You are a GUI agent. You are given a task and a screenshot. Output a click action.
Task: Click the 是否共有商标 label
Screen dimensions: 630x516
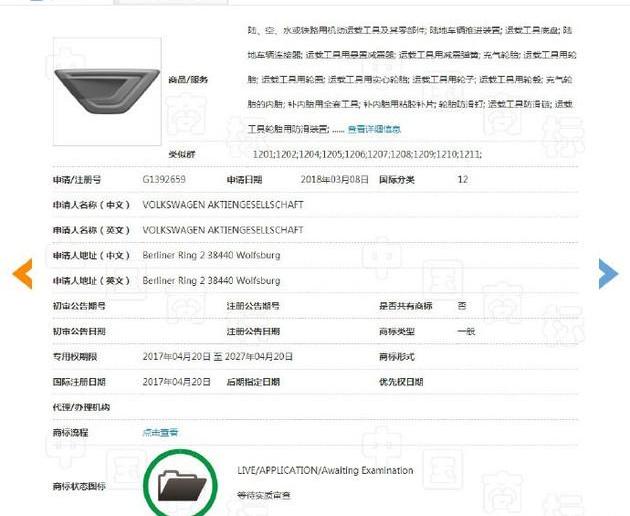(x=405, y=306)
